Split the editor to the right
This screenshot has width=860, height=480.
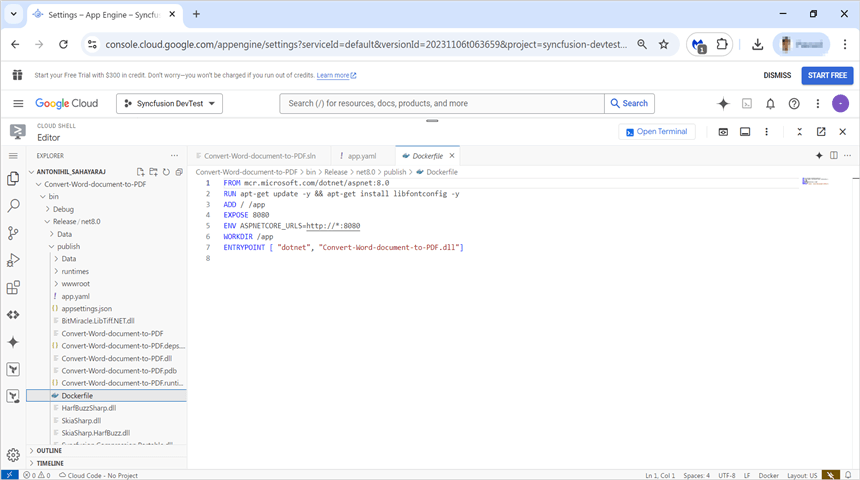tap(834, 156)
